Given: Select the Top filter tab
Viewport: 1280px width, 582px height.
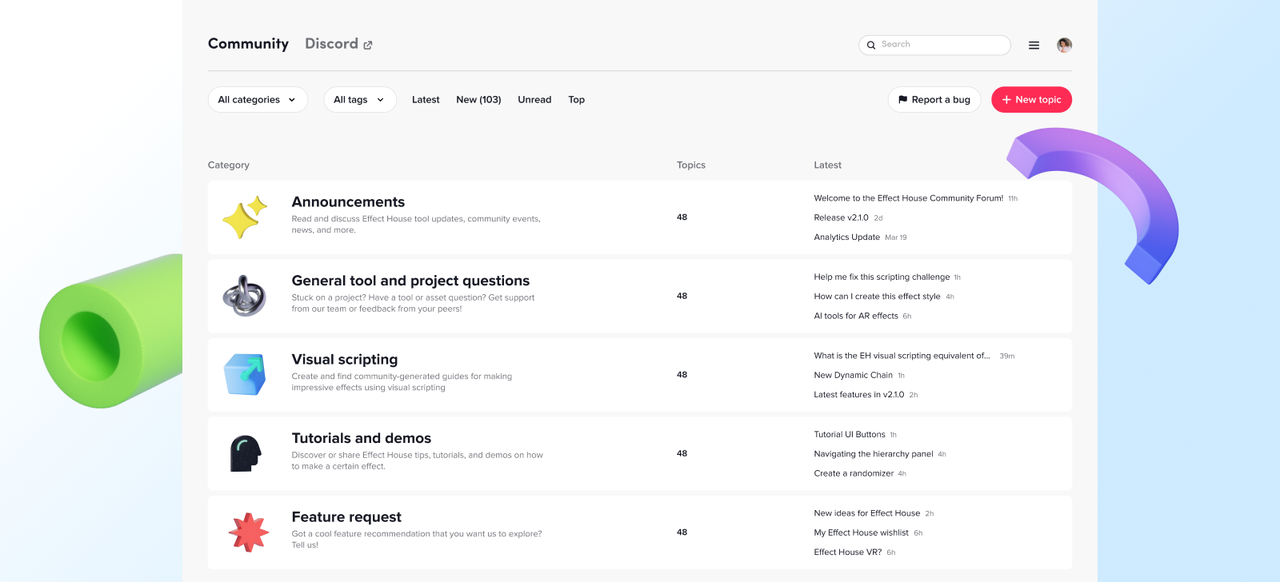Looking at the screenshot, I should pyautogui.click(x=576, y=100).
